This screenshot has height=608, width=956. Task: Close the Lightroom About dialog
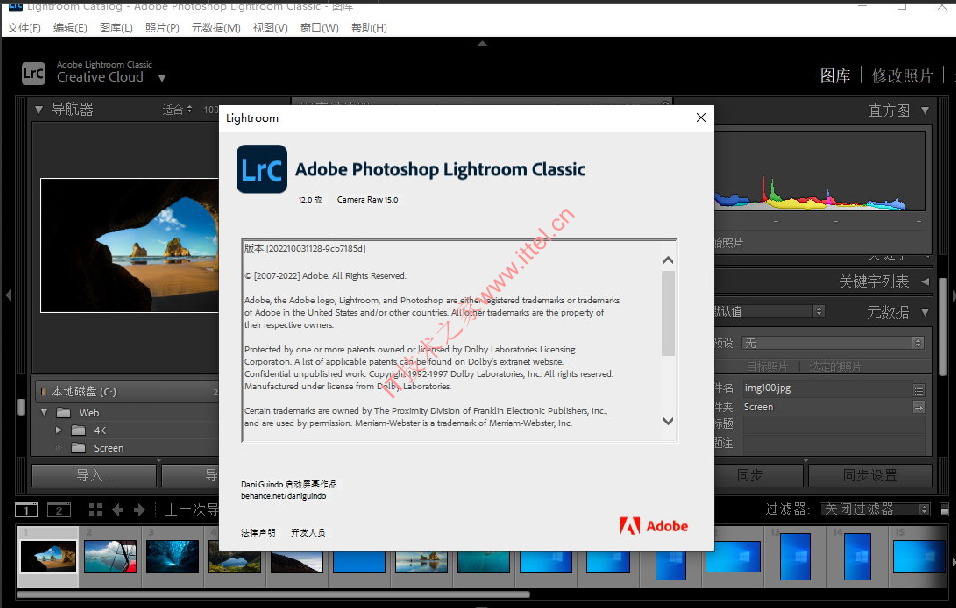point(701,118)
